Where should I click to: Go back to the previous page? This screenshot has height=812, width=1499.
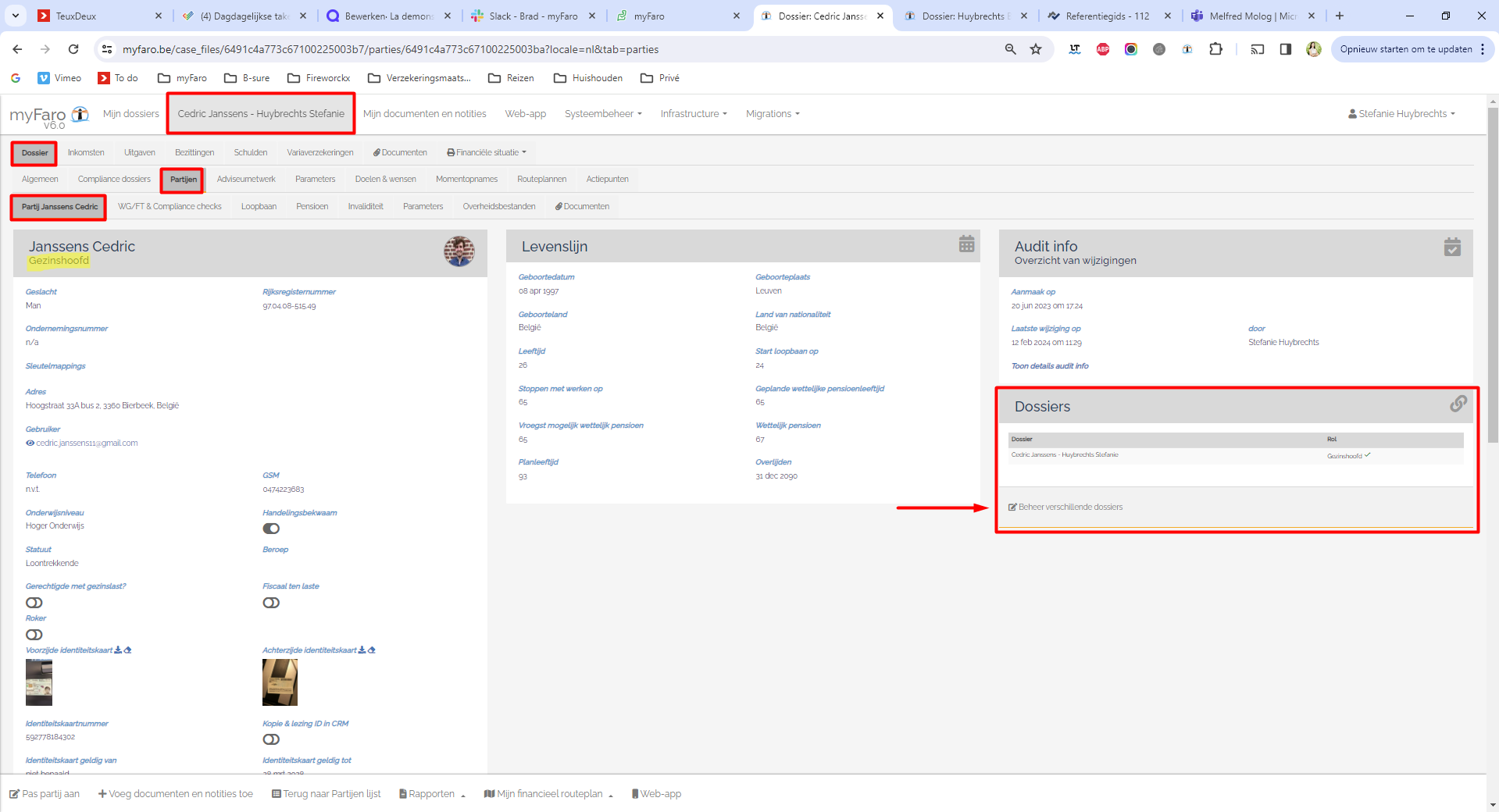[17, 49]
